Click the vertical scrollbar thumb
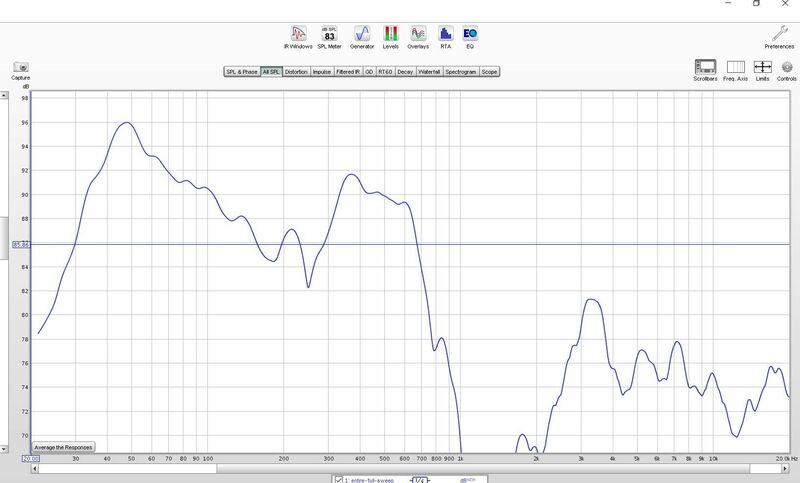 coord(4,238)
